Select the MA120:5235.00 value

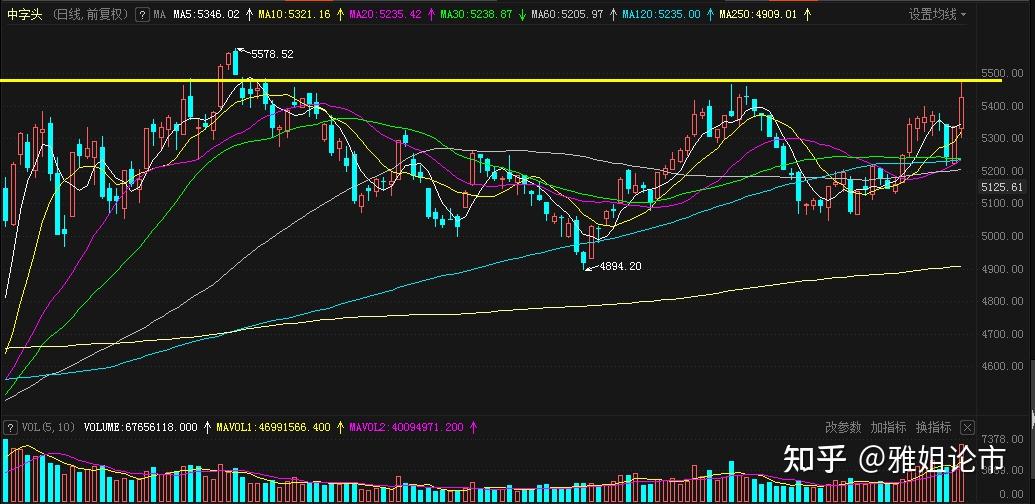pyautogui.click(x=661, y=14)
